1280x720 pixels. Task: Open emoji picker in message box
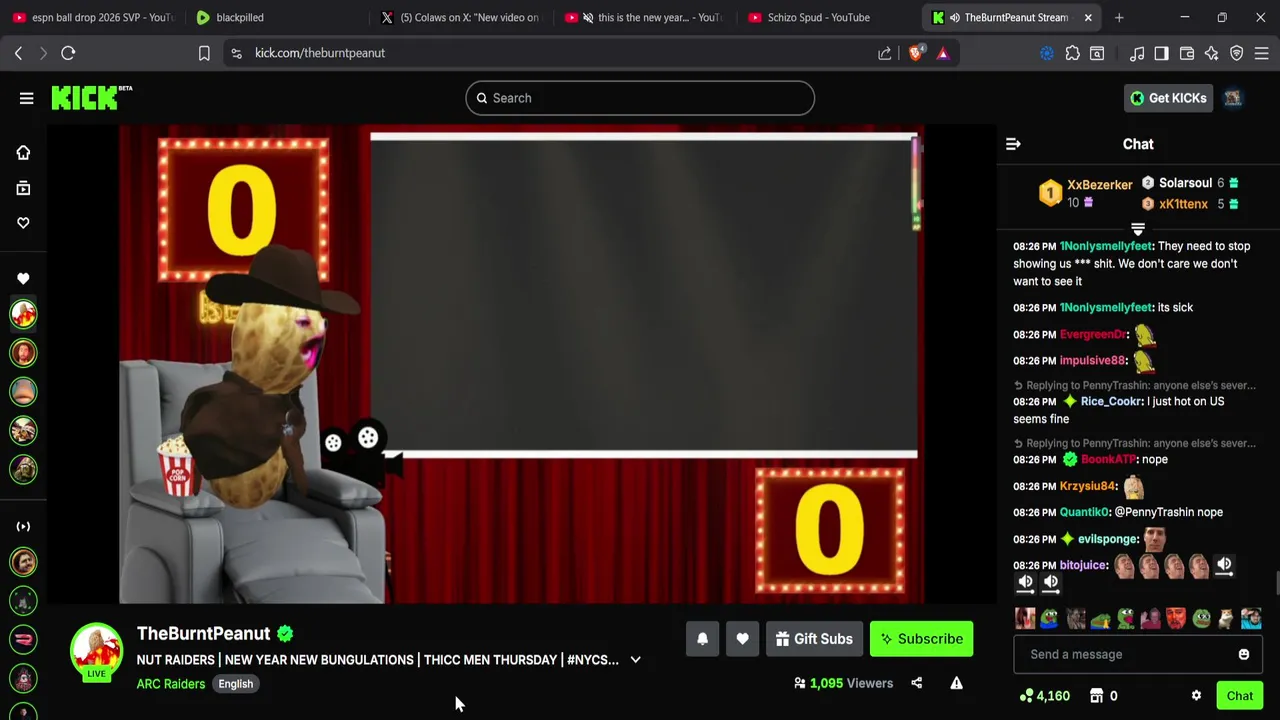coord(1243,654)
